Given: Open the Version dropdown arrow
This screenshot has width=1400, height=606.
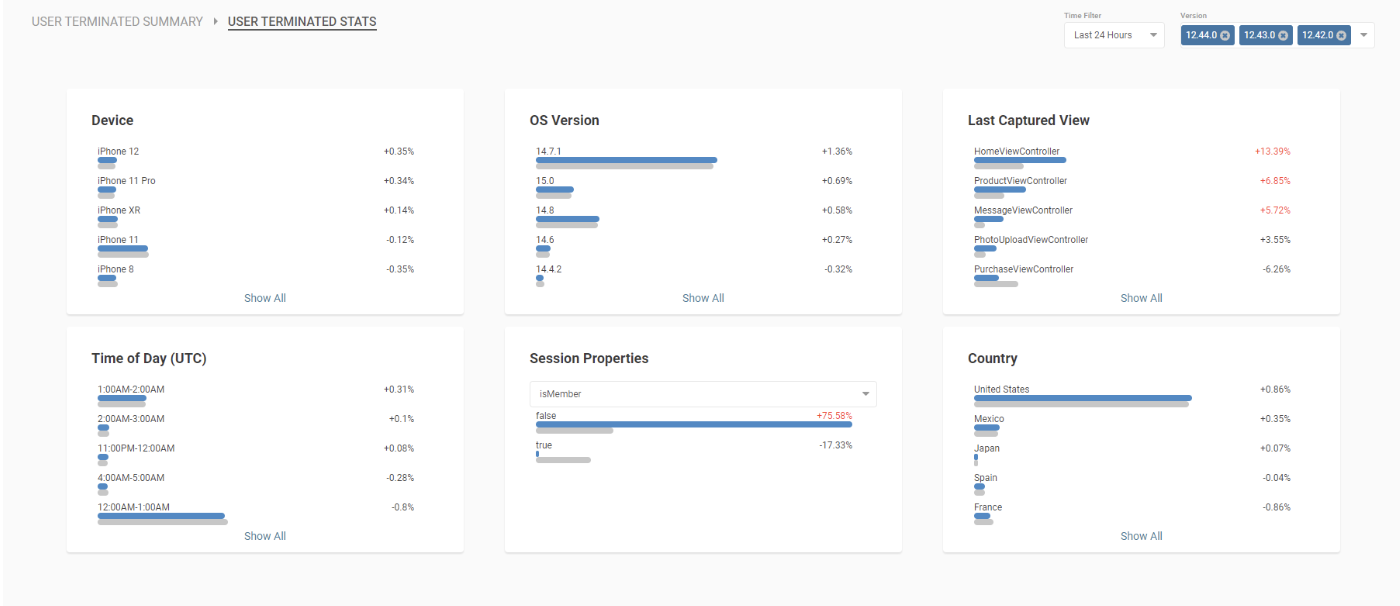Looking at the screenshot, I should [1364, 35].
